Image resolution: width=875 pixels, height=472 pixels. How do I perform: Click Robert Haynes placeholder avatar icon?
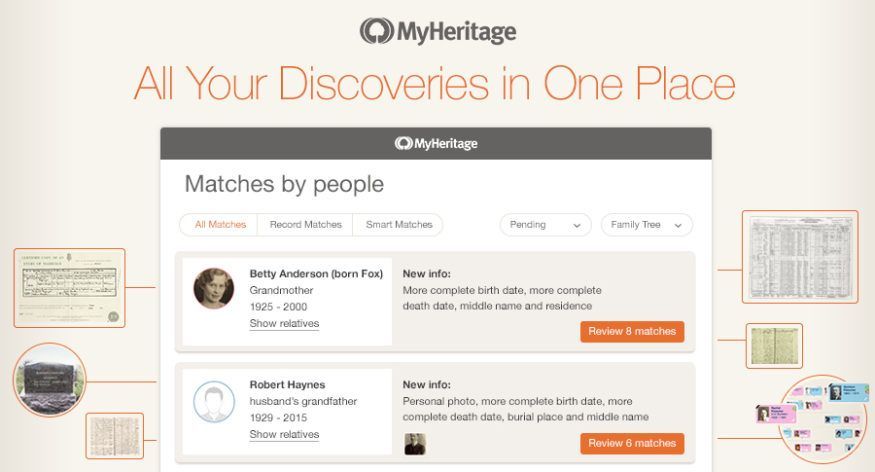coord(214,402)
